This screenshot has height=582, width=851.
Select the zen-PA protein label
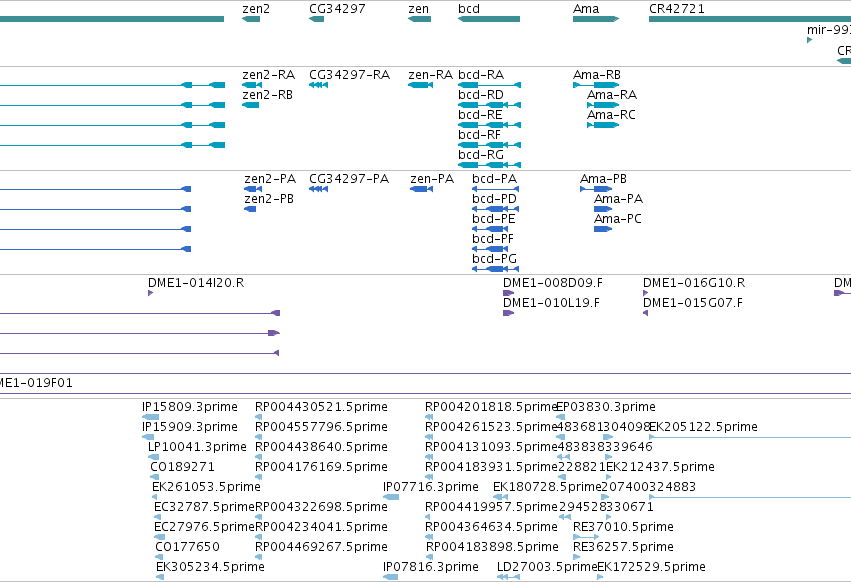click(x=432, y=179)
